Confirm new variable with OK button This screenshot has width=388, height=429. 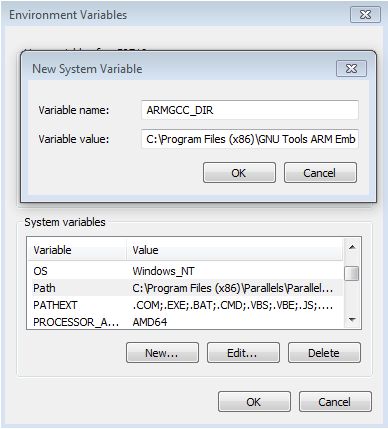(x=239, y=173)
